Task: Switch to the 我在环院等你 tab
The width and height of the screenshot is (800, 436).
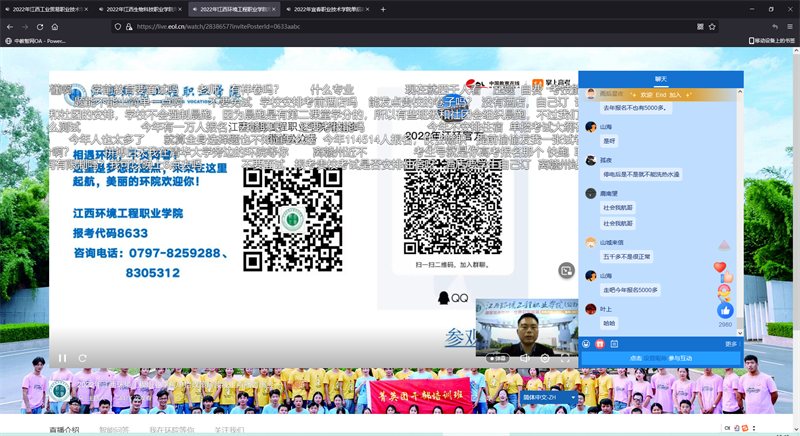Action: tap(172, 430)
